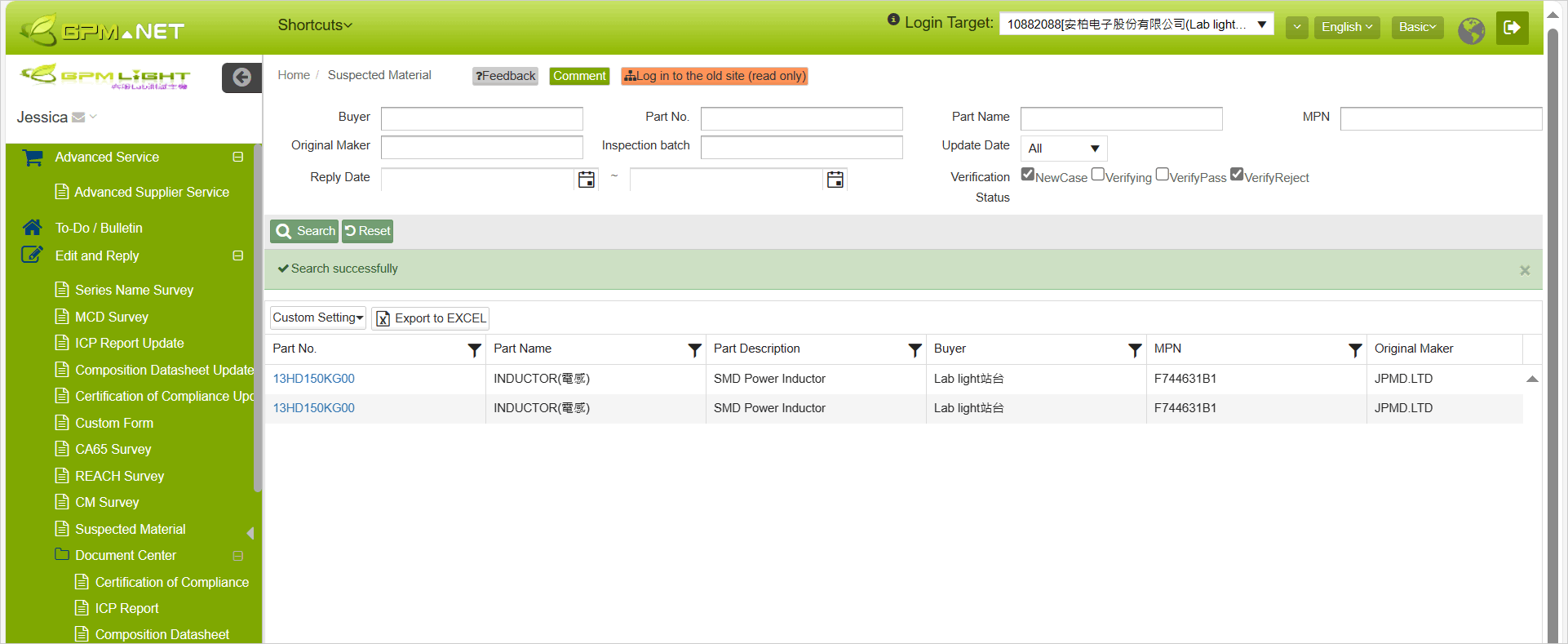Viewport: 1568px width, 644px height.
Task: Open the first 13HD150KG00 part link
Action: [313, 379]
